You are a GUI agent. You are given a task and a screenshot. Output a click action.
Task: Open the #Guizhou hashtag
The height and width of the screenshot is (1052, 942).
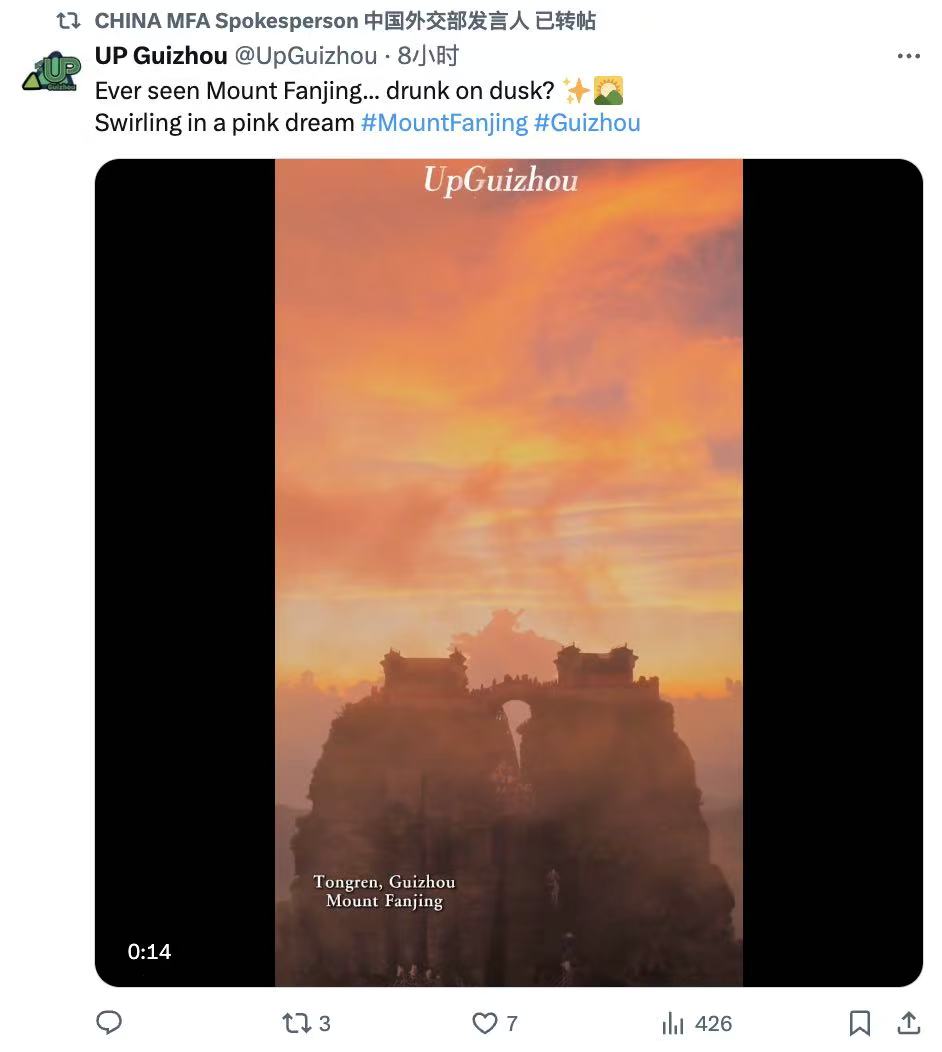click(587, 122)
